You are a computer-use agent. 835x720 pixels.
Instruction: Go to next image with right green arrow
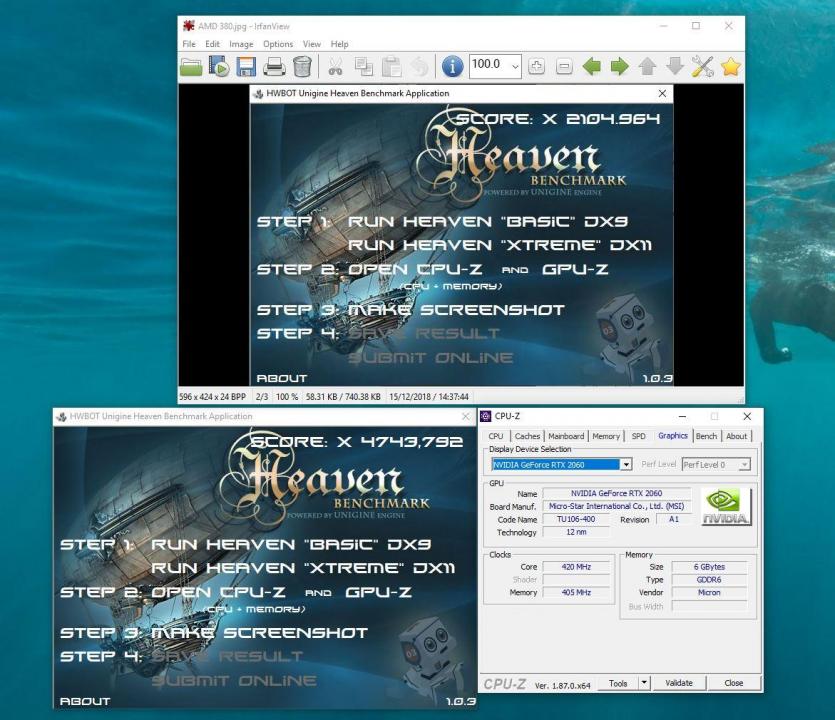point(620,67)
